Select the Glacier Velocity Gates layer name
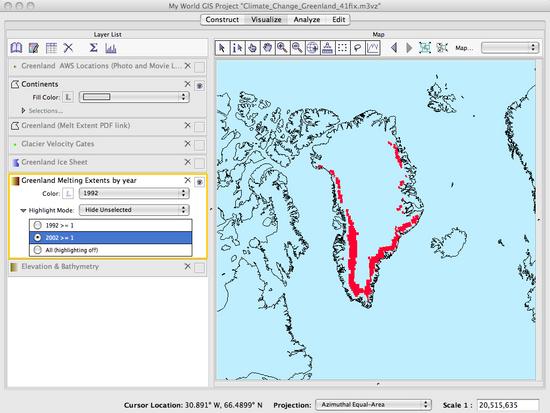The width and height of the screenshot is (550, 413). tap(58, 144)
